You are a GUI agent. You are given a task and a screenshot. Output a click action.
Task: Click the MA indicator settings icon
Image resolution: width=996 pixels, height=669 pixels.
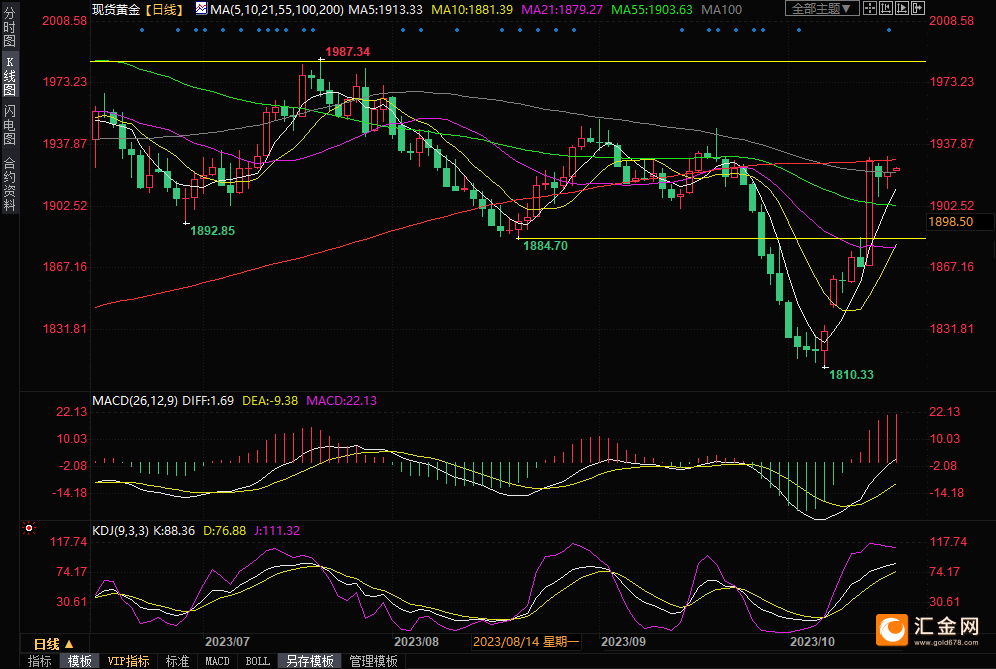[201, 9]
